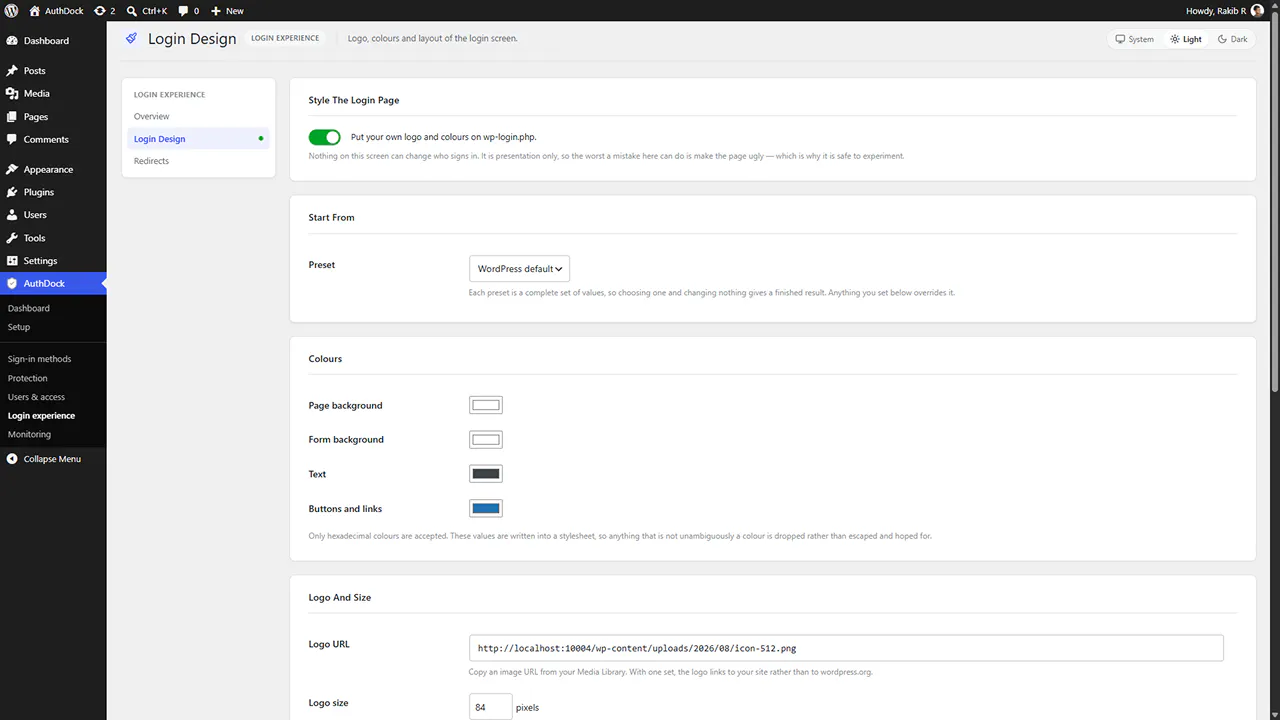
Task: Click the Settings sliders icon
Action: [x=12, y=261]
